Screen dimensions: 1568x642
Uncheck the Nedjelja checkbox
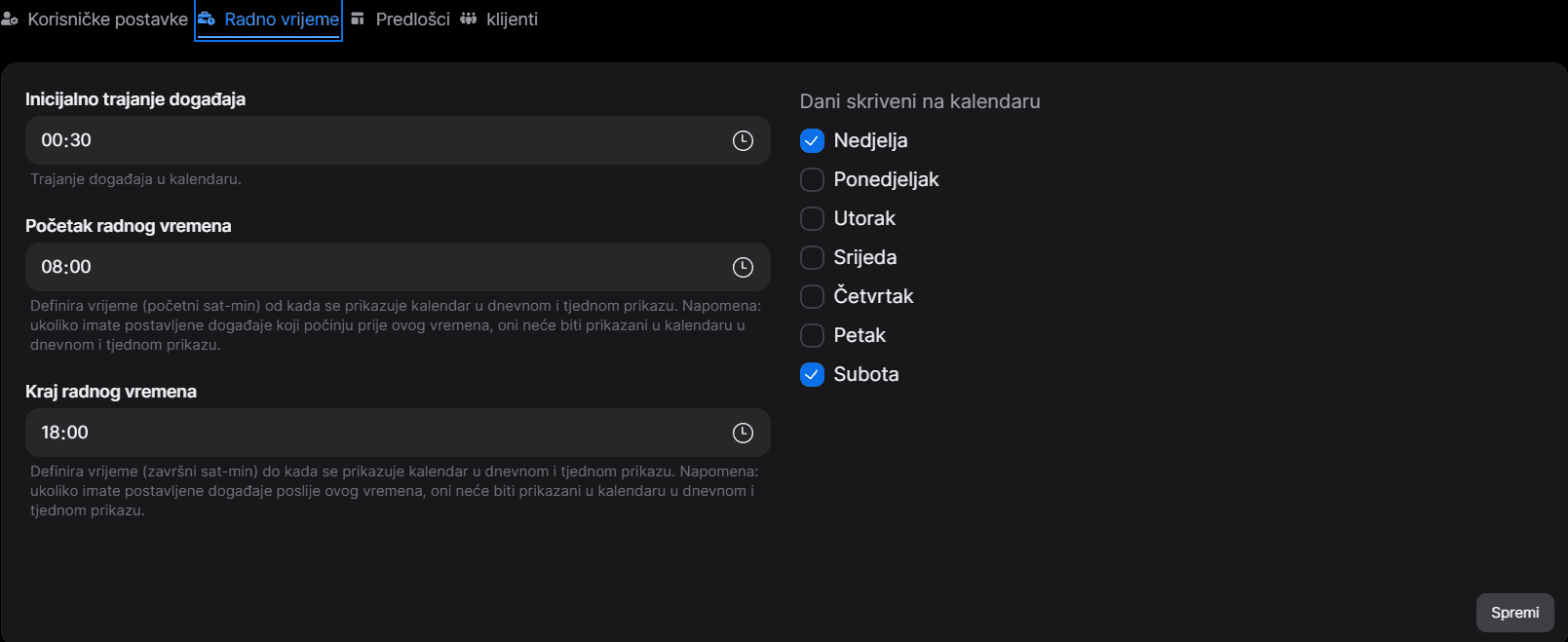click(812, 140)
